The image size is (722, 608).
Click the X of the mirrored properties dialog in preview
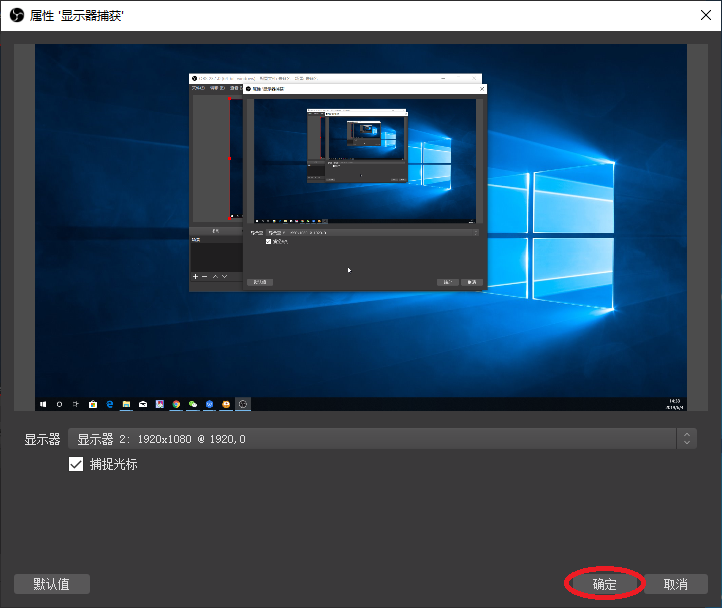482,88
